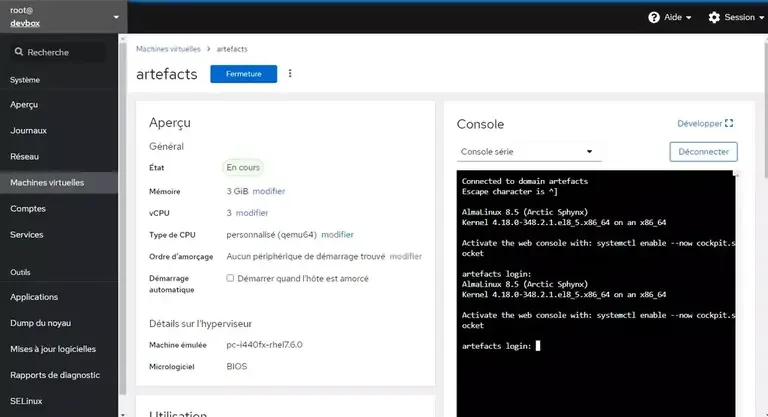Screen dimensions: 768x417
Task: Click the Développer expand console icon
Action: pyautogui.click(x=729, y=124)
